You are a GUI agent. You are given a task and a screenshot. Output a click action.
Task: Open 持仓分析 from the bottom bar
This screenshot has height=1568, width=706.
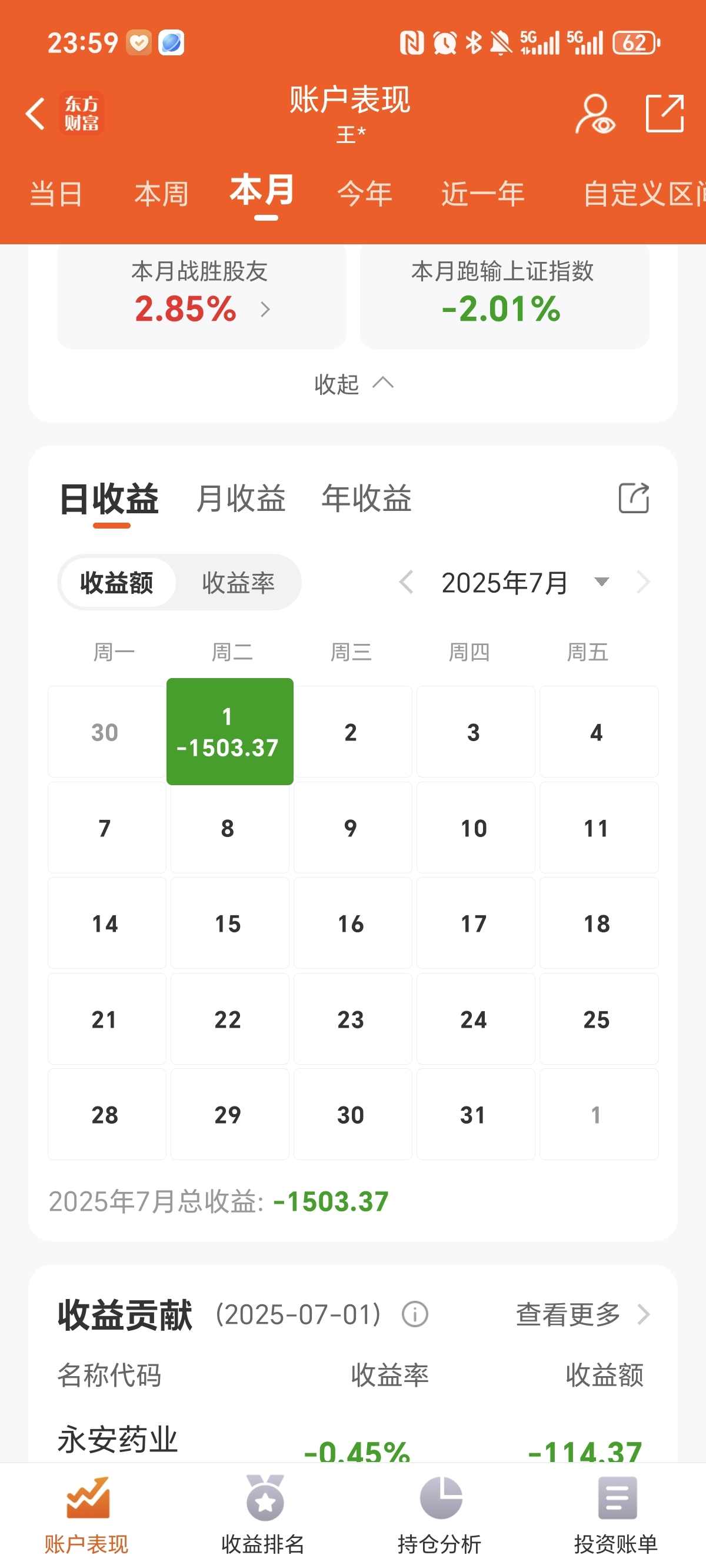pos(440,1515)
